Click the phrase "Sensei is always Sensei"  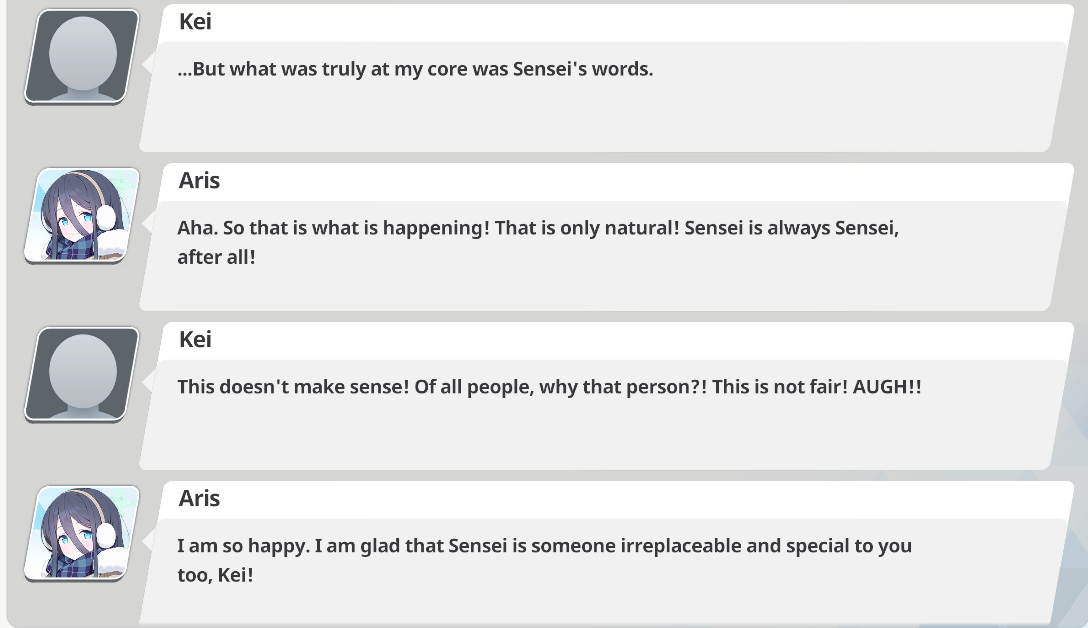point(790,228)
